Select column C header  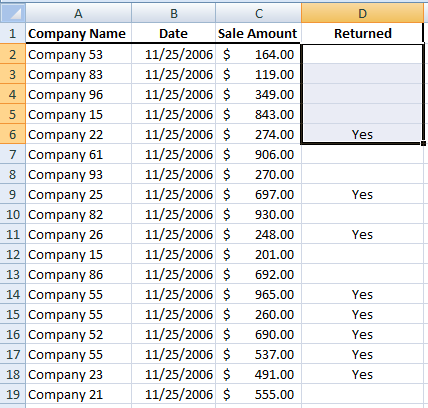pos(259,13)
